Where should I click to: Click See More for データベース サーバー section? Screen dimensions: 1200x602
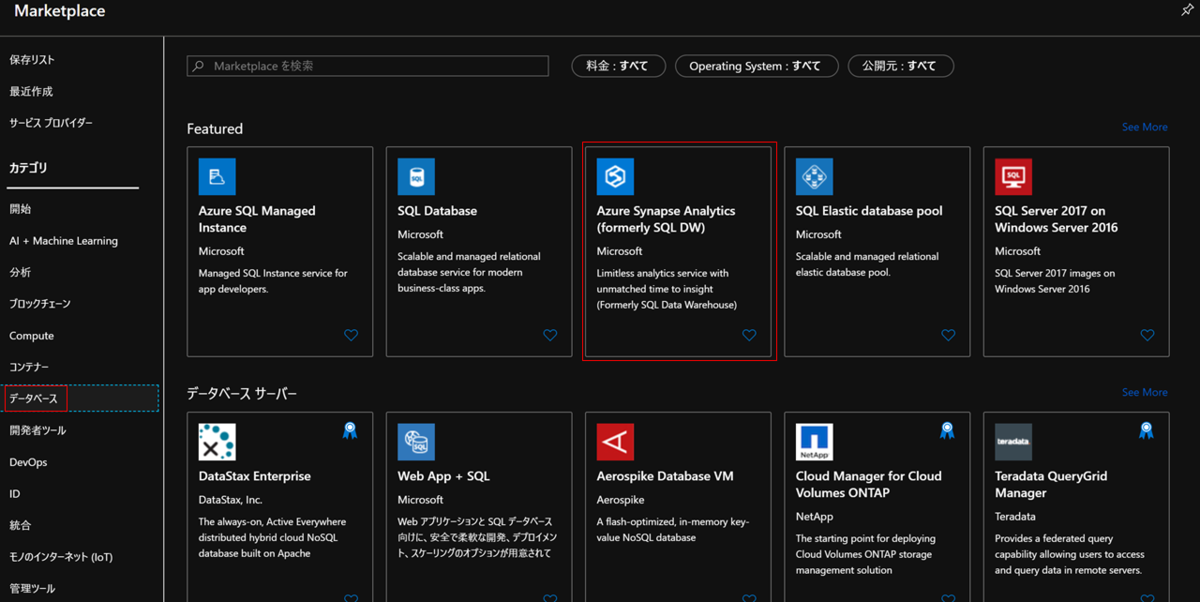1144,392
